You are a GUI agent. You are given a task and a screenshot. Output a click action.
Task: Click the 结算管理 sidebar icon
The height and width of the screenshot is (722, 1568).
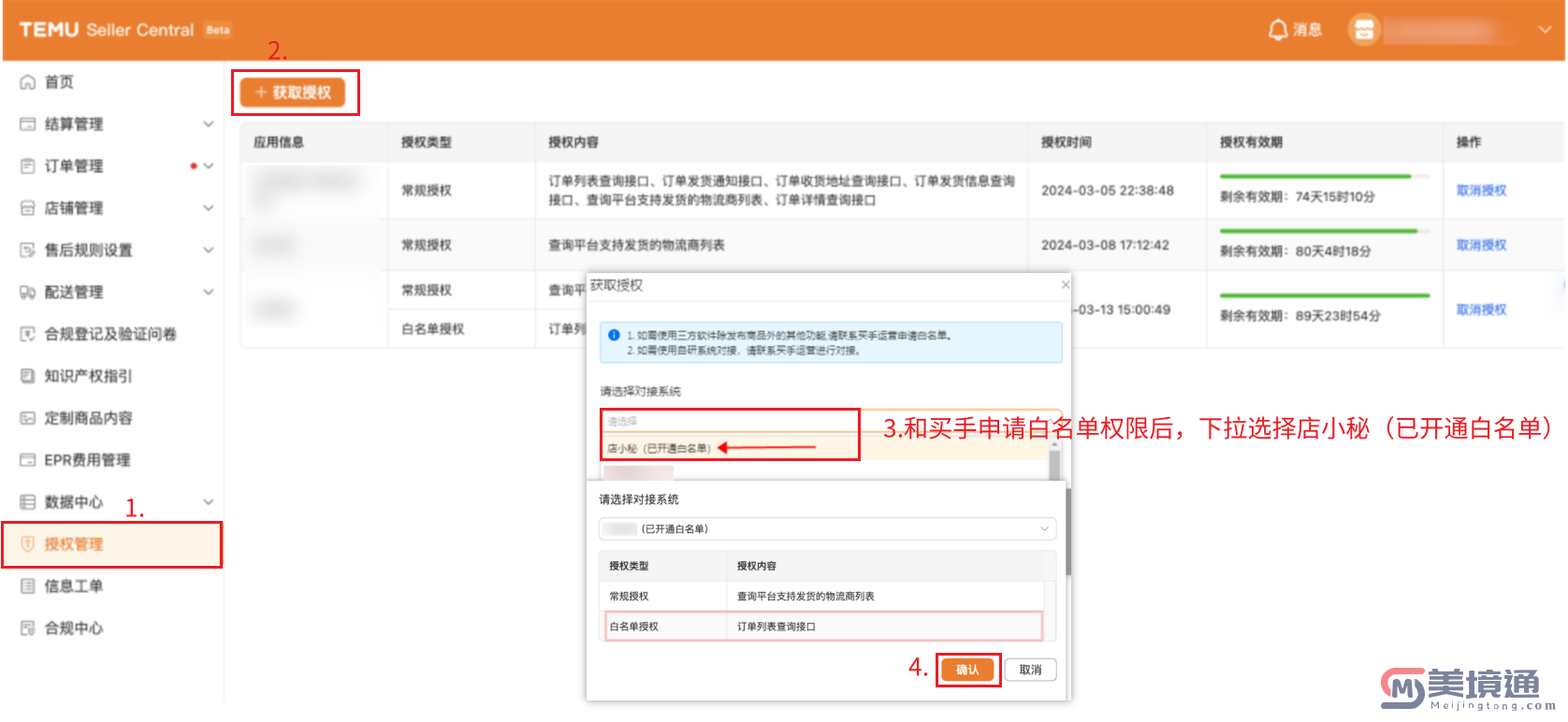coord(28,124)
